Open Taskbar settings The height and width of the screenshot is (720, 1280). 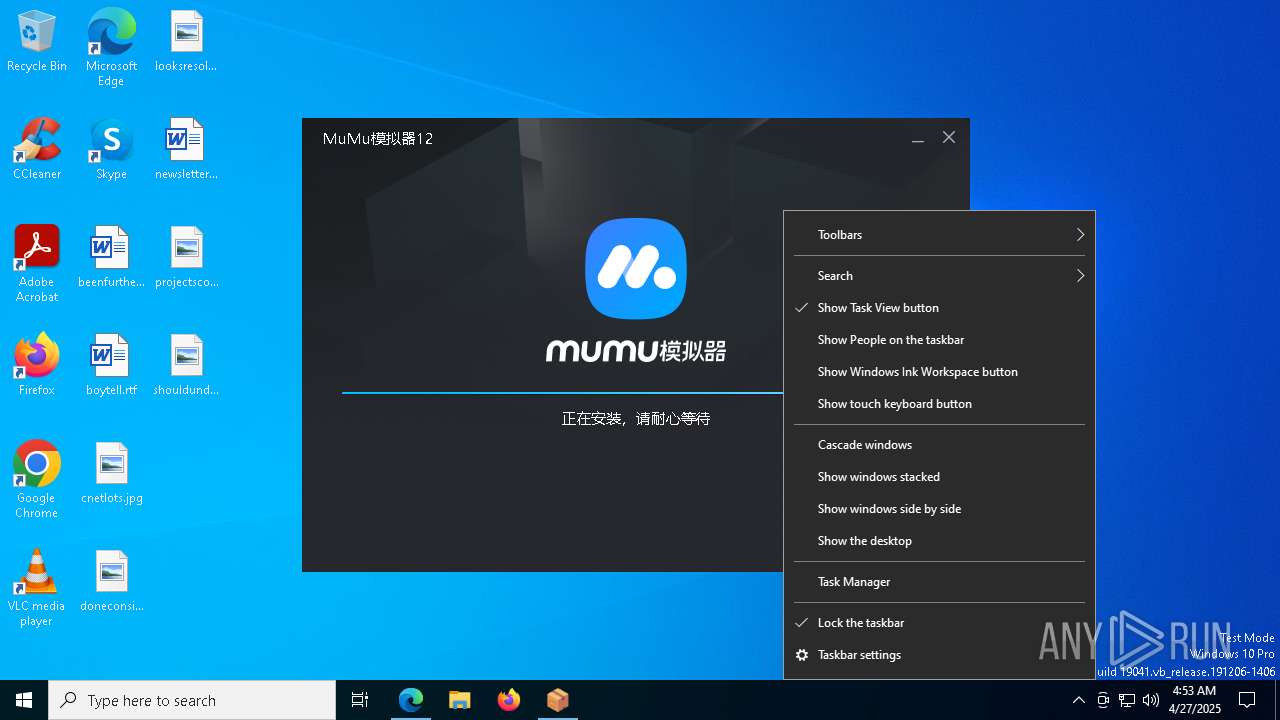pos(939,655)
